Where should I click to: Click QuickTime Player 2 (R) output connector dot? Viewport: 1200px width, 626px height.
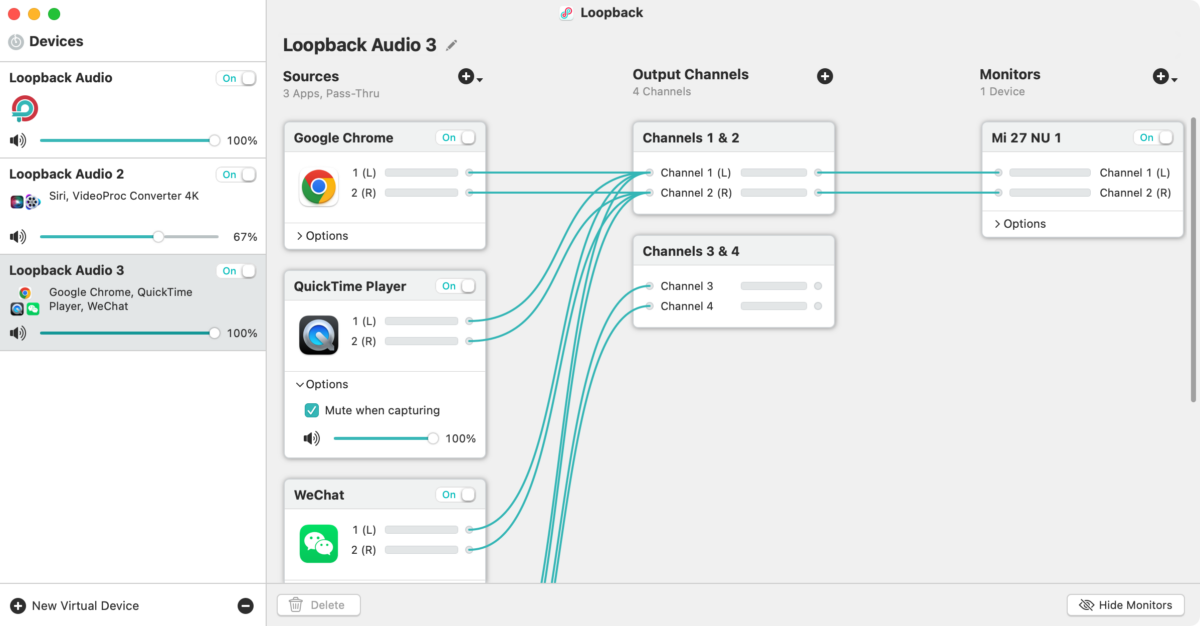click(470, 341)
